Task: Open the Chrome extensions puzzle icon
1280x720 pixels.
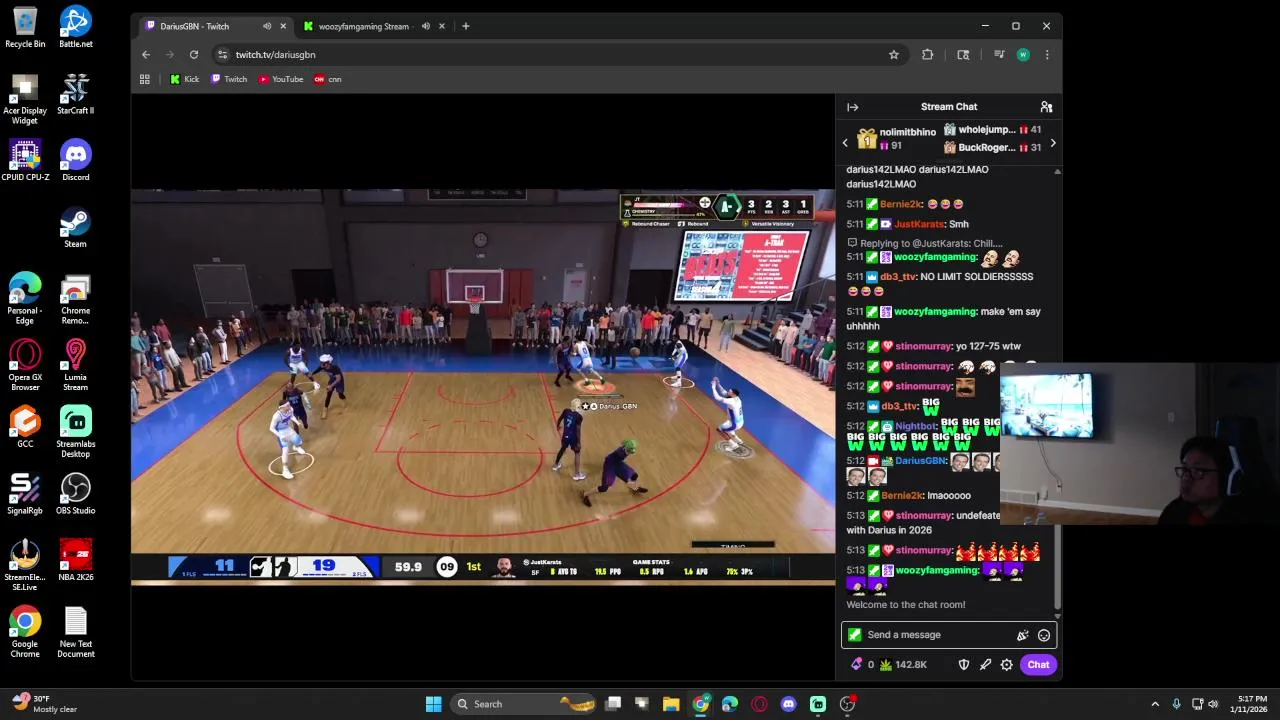Action: (928, 55)
